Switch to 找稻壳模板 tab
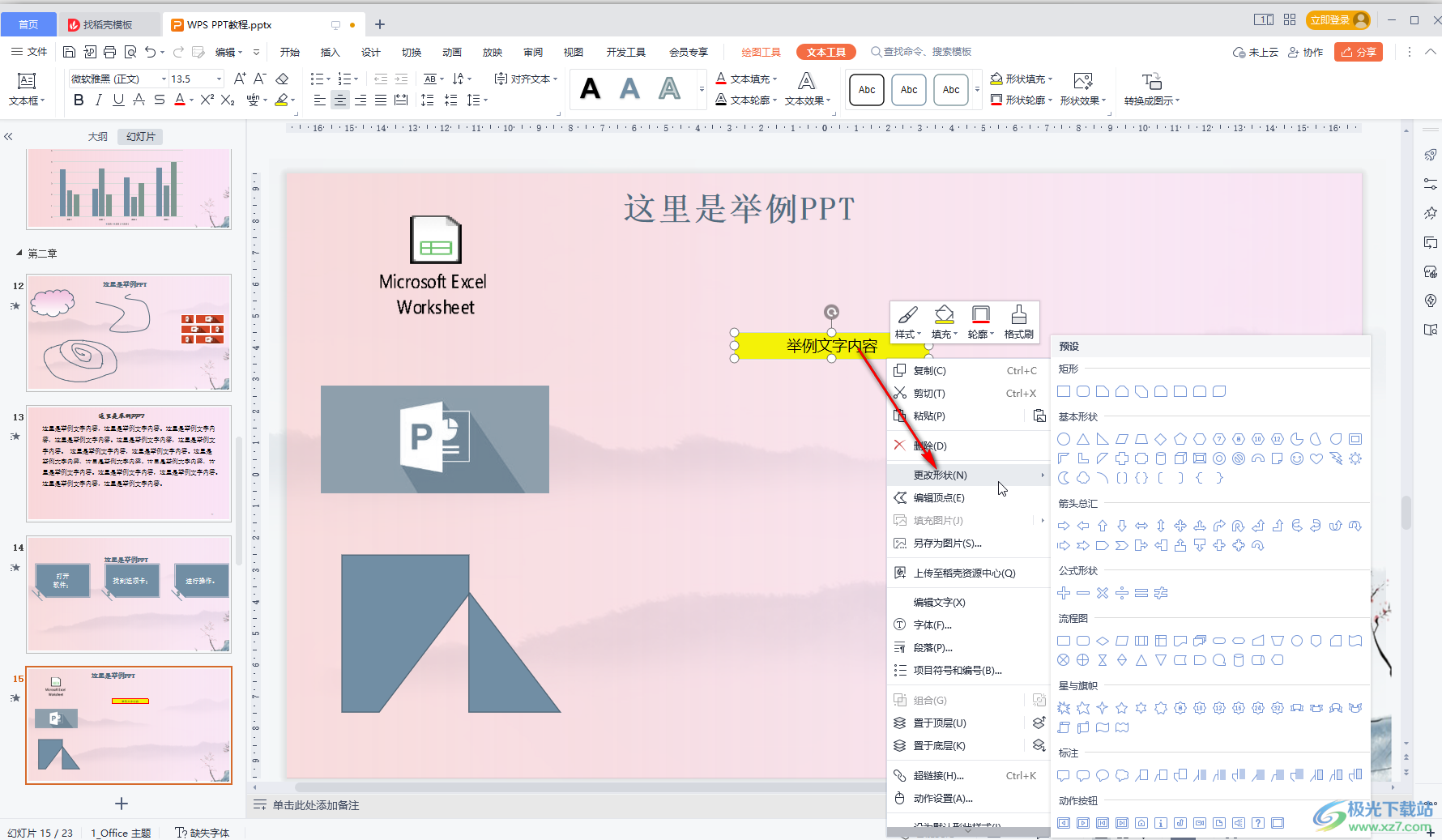This screenshot has width=1442, height=840. [x=109, y=24]
